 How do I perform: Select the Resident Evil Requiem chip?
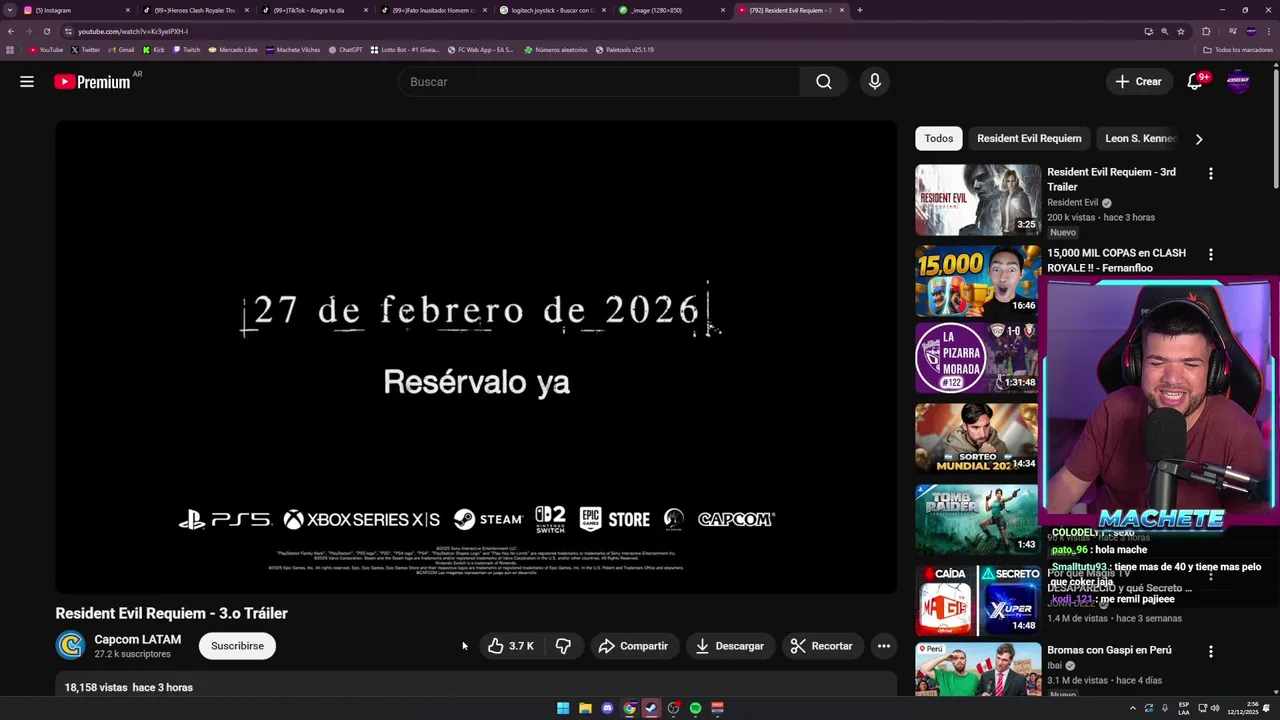1029,139
